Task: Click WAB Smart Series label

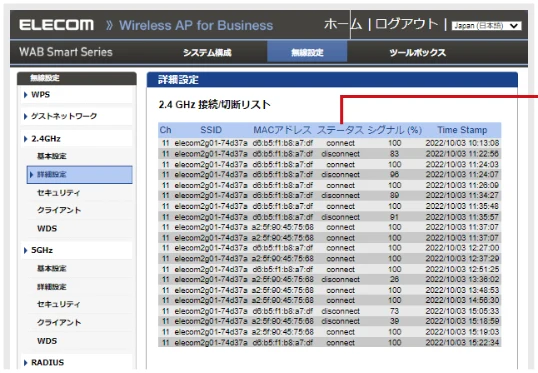Action: point(66,52)
